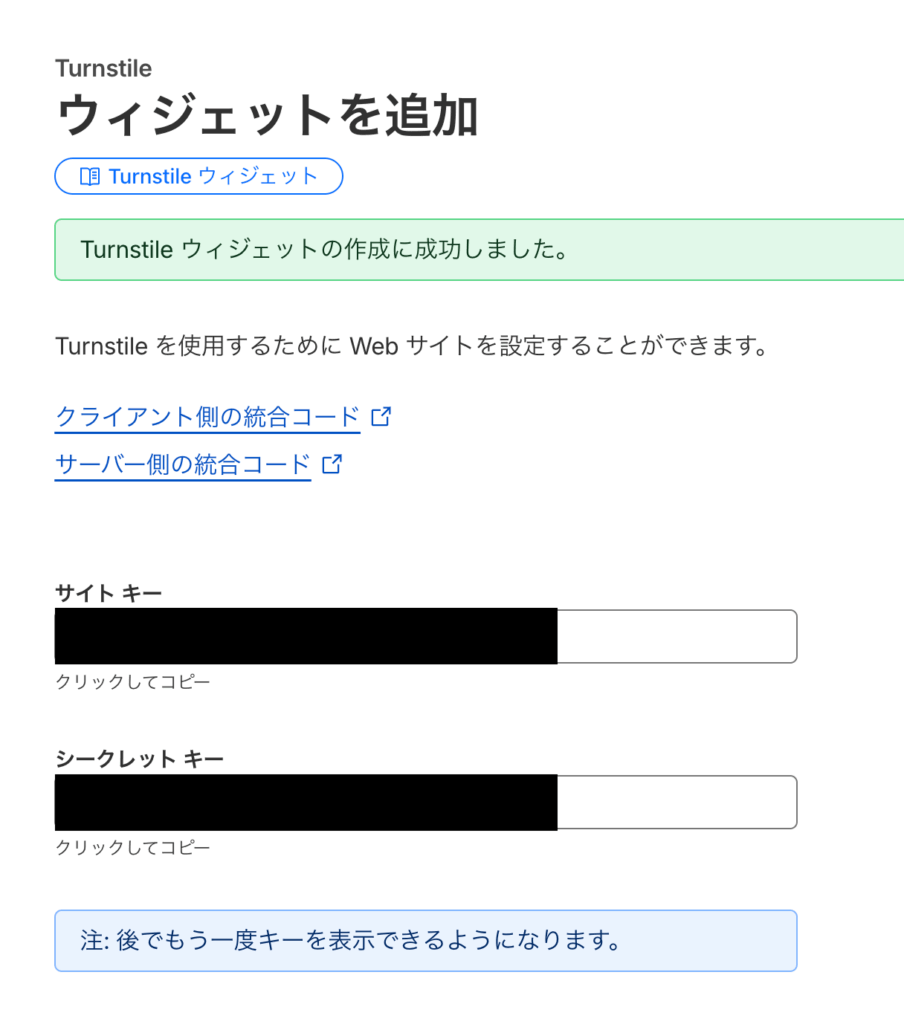Click the green 作成に成功しました success banner
This screenshot has height=1024, width=904.
[479, 250]
